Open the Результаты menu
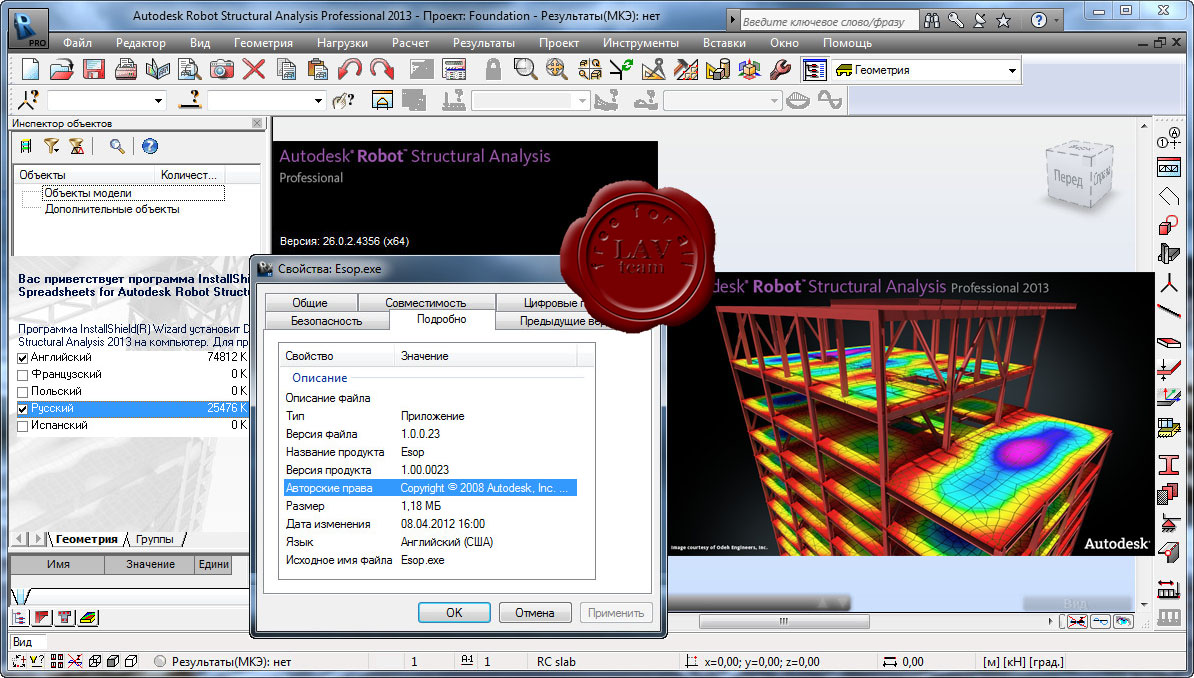1194x678 pixels. click(x=484, y=43)
